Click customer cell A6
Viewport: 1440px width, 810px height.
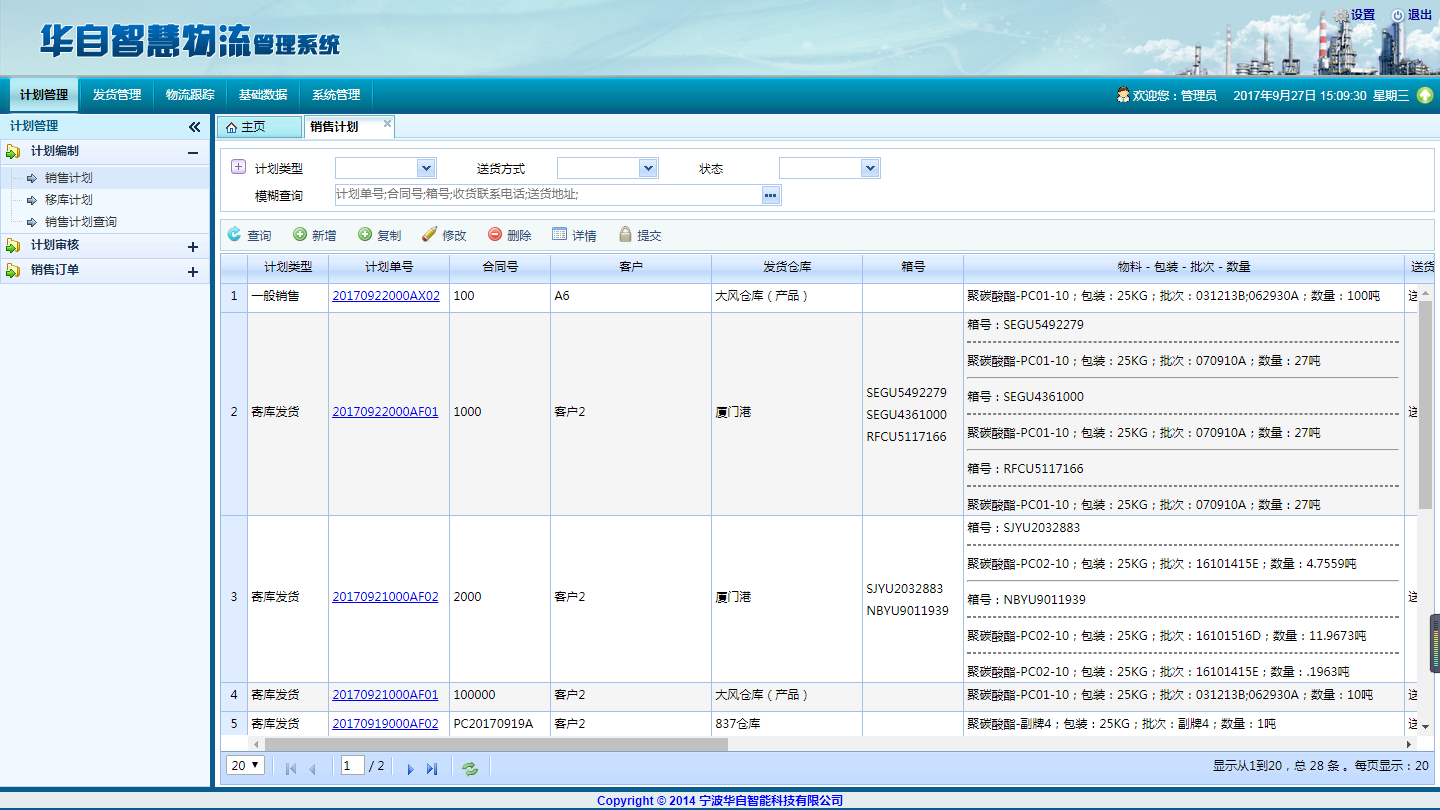(x=631, y=296)
